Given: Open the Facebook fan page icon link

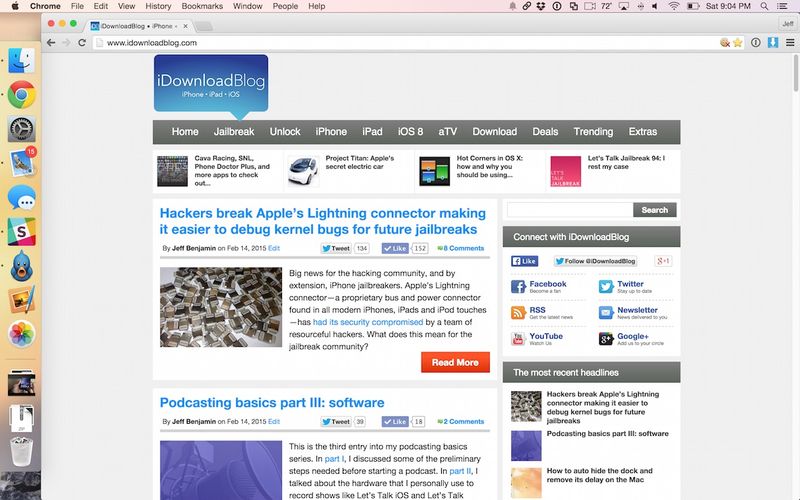Looking at the screenshot, I should (518, 287).
